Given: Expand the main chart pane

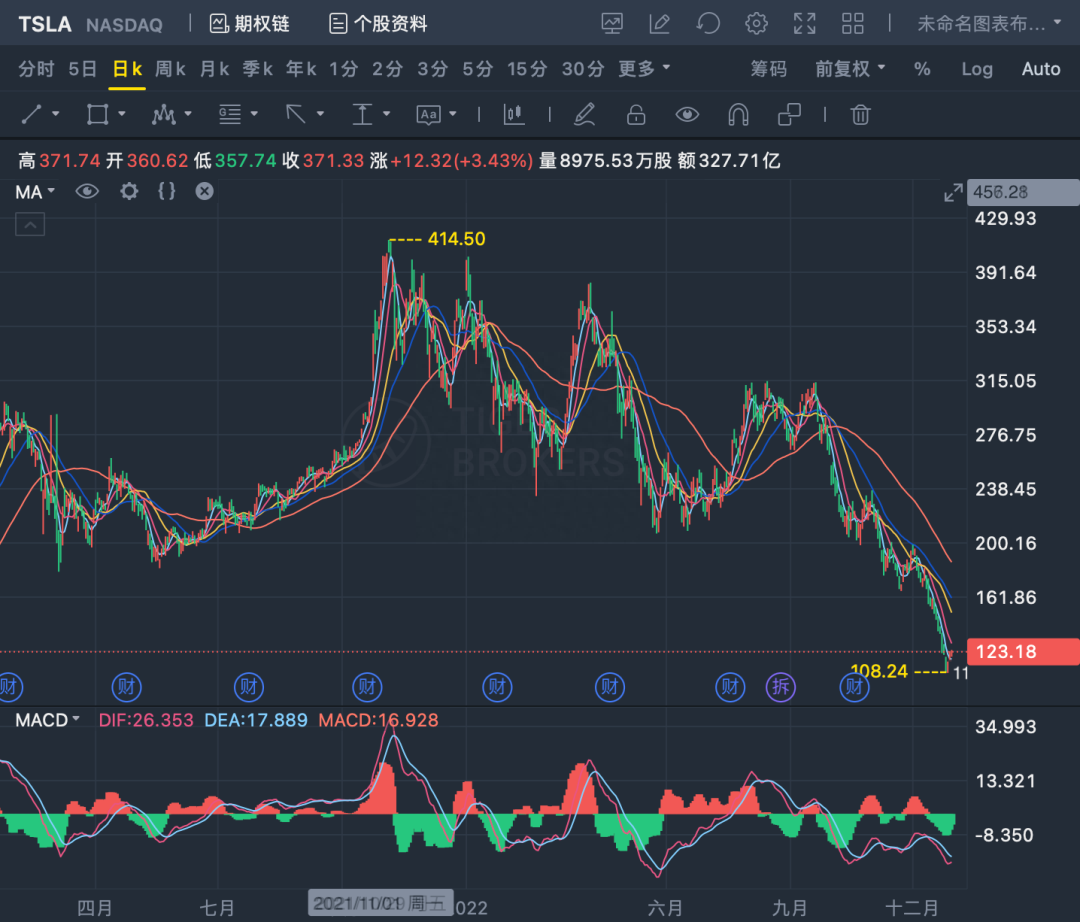Looking at the screenshot, I should 953,192.
